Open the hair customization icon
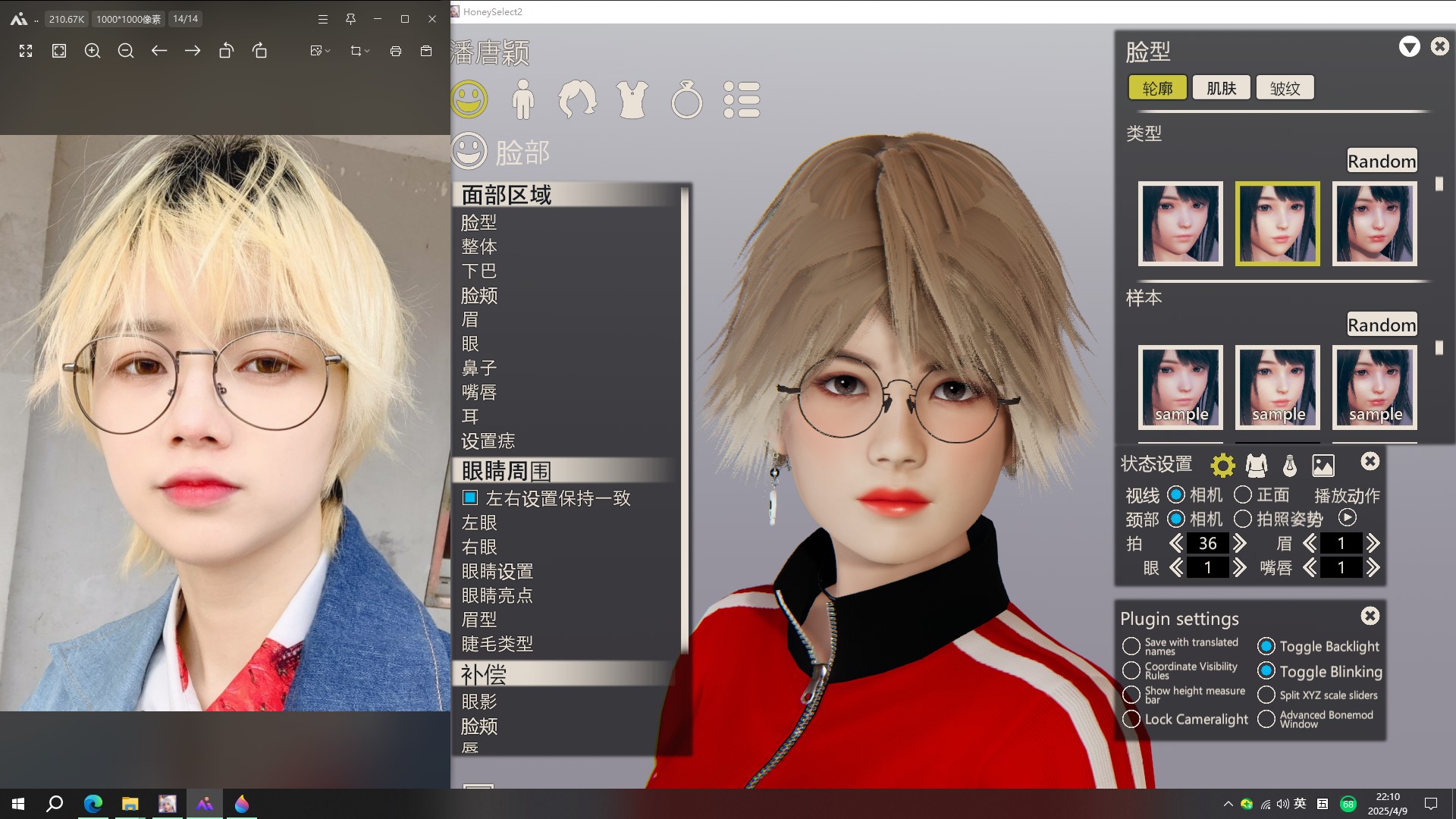Viewport: 1456px width, 819px height. pos(577,99)
